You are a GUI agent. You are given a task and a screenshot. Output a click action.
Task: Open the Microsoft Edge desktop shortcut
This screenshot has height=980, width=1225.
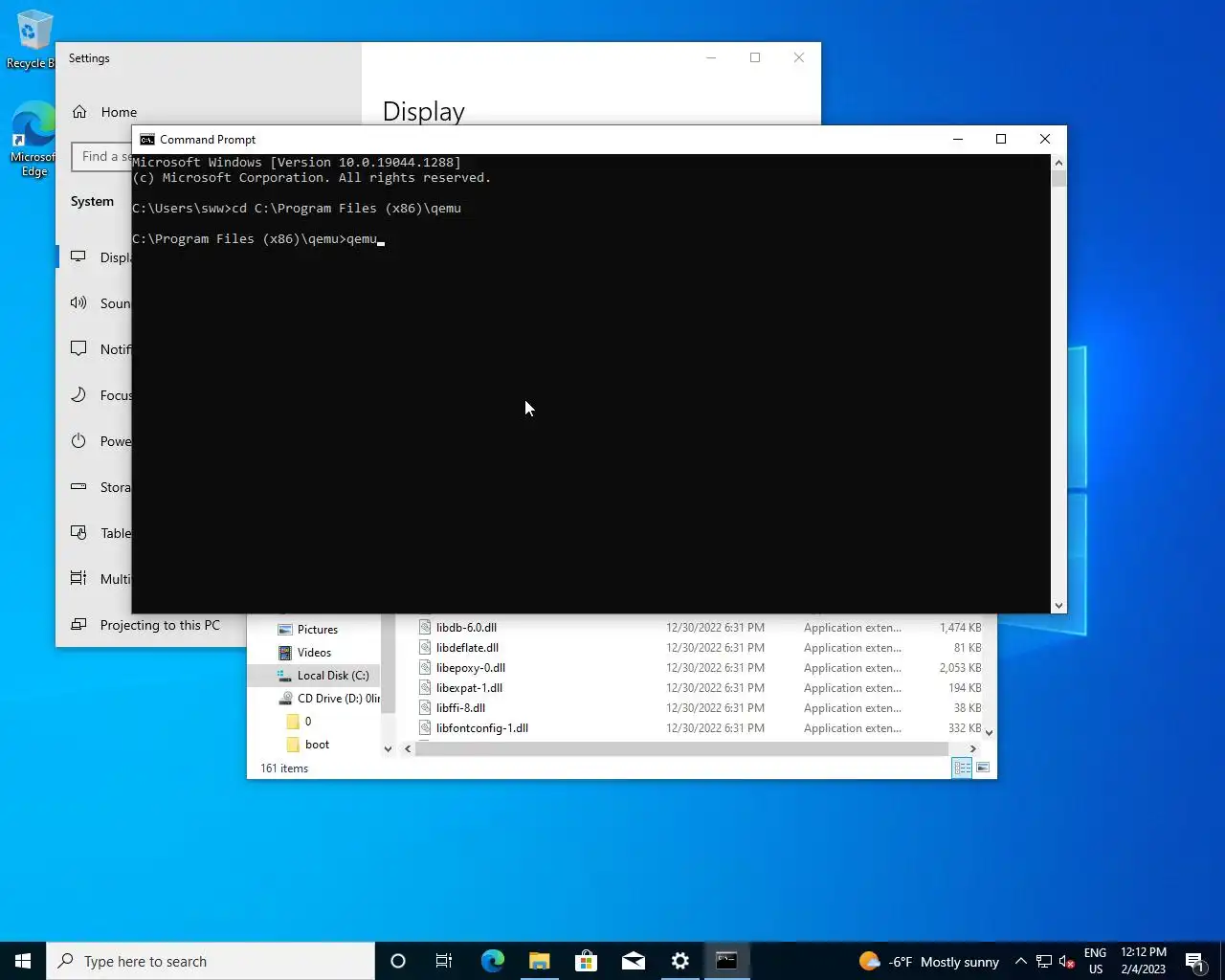(33, 139)
